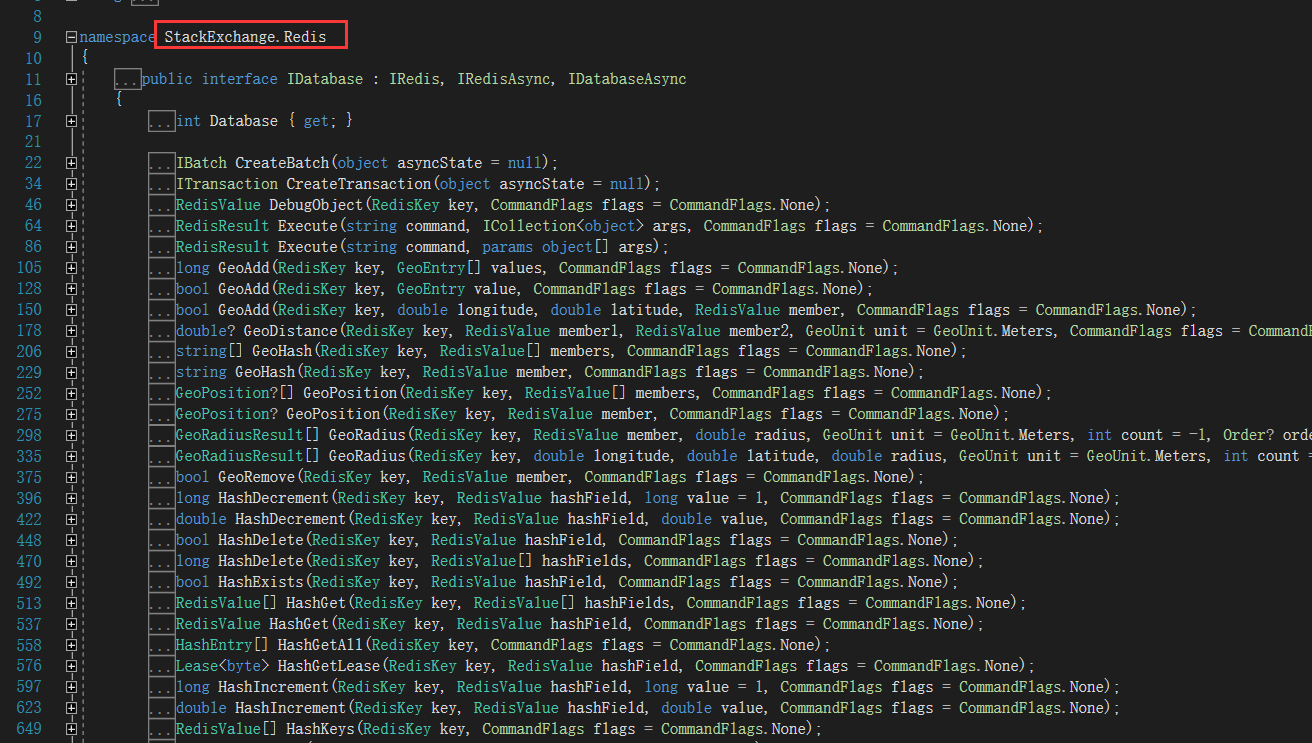The width and height of the screenshot is (1312, 743).
Task: Expand plus box on HashKeys line 649
Action: coord(71,730)
